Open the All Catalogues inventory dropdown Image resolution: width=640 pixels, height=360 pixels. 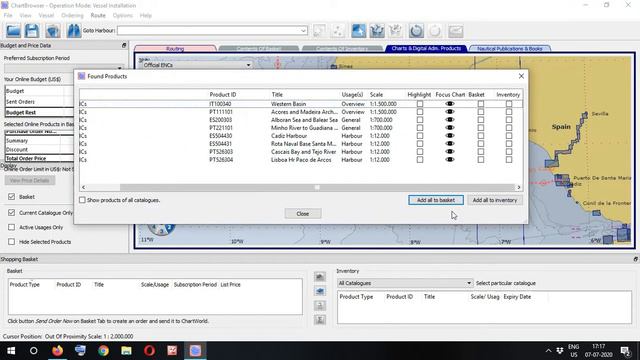tap(469, 283)
